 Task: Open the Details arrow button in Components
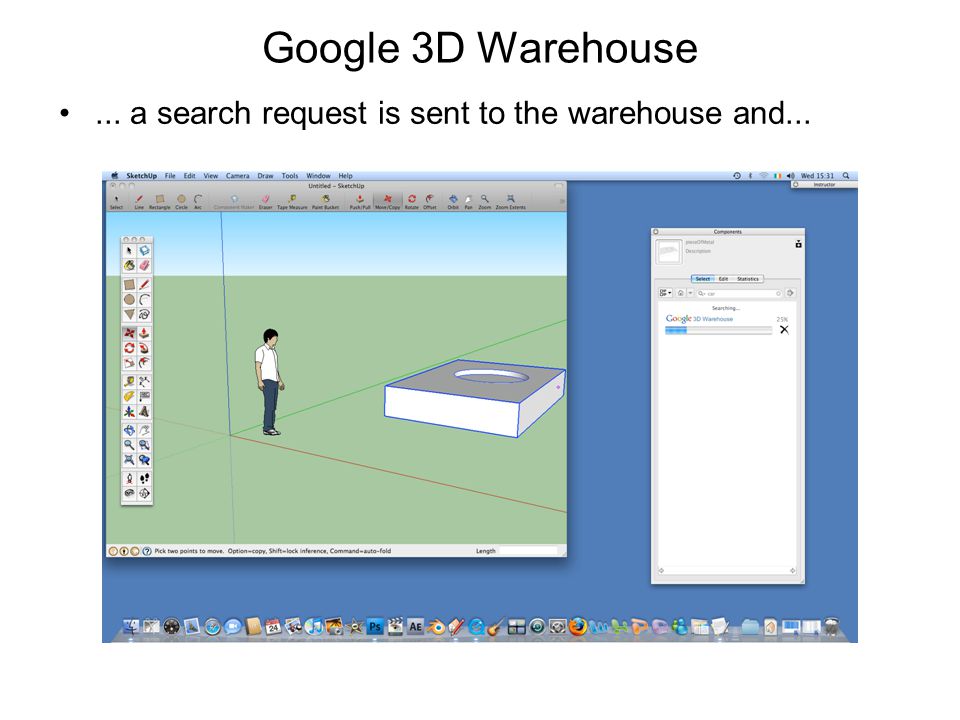[790, 293]
